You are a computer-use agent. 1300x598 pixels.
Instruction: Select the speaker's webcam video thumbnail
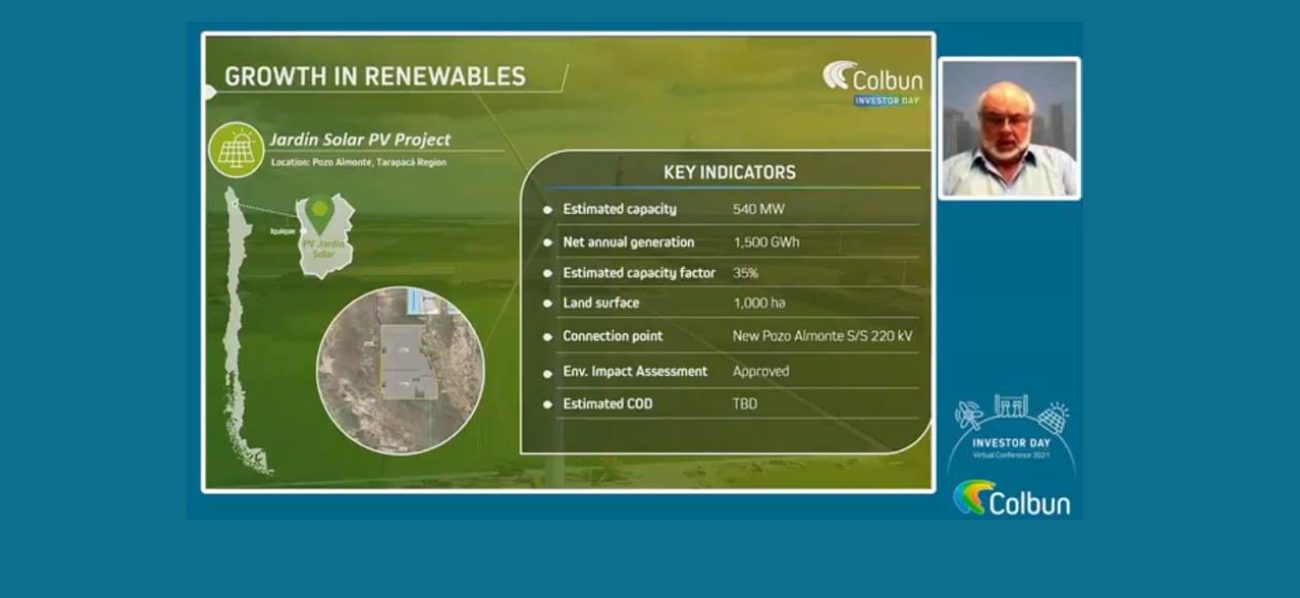[x=1009, y=129]
